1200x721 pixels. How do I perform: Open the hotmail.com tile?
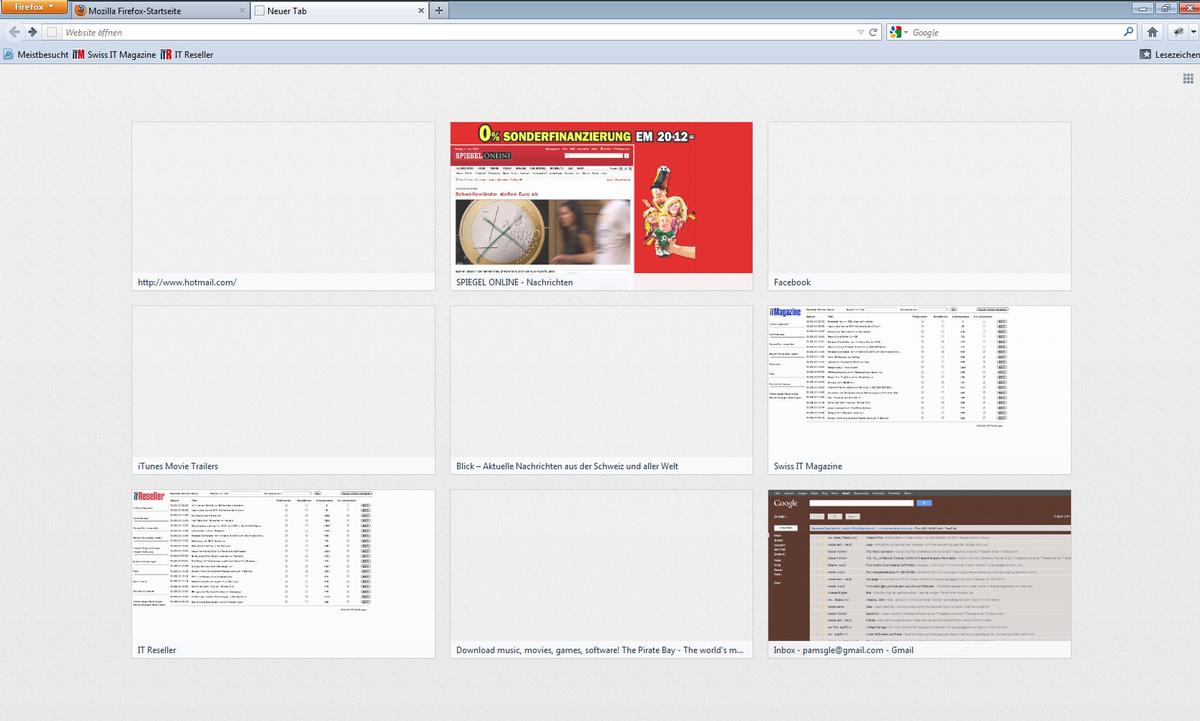[x=283, y=206]
